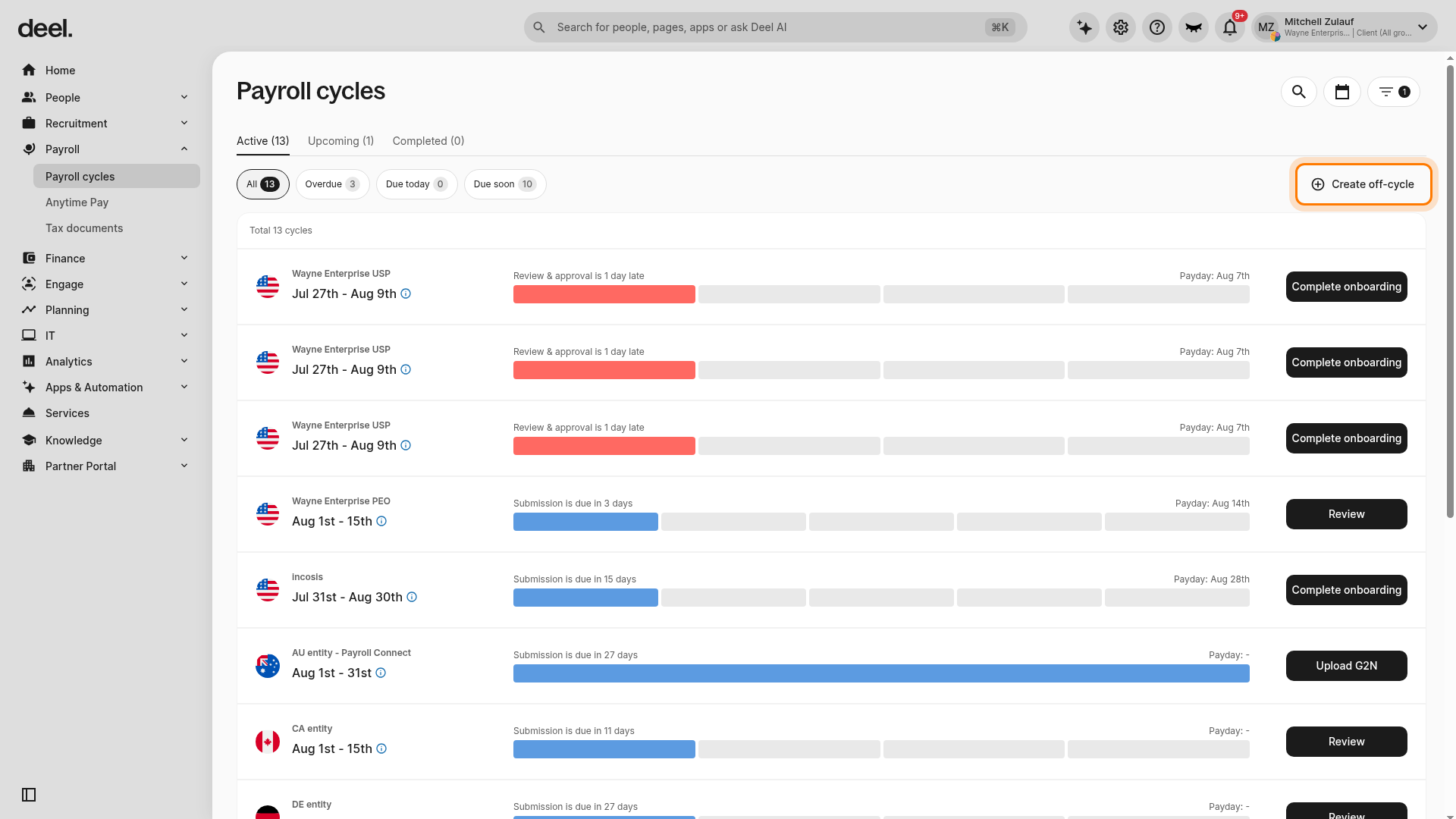The height and width of the screenshot is (819, 1456).
Task: Click Review for CA entity
Action: click(x=1346, y=742)
